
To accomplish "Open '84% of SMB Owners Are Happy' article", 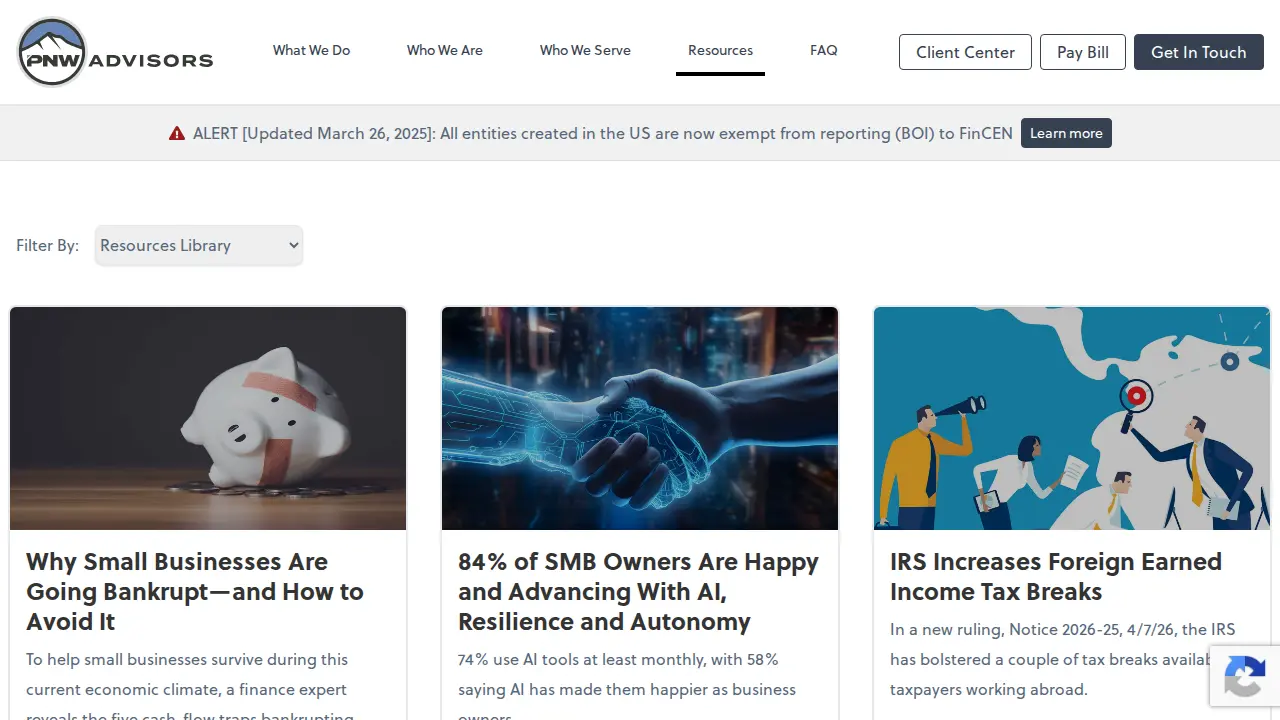I will coord(638,592).
